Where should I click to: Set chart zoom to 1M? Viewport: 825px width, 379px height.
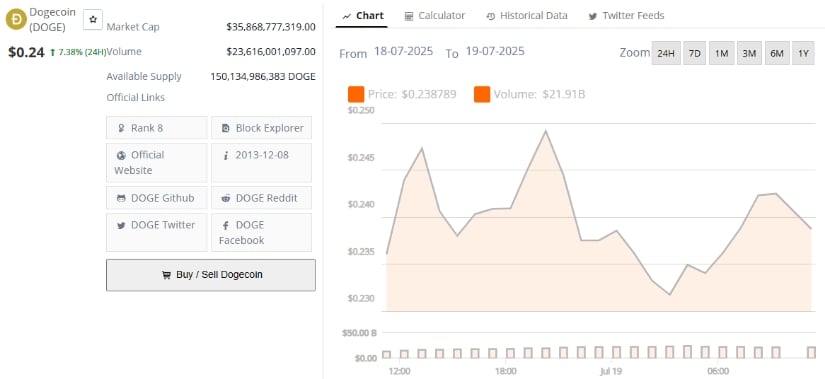coord(721,53)
